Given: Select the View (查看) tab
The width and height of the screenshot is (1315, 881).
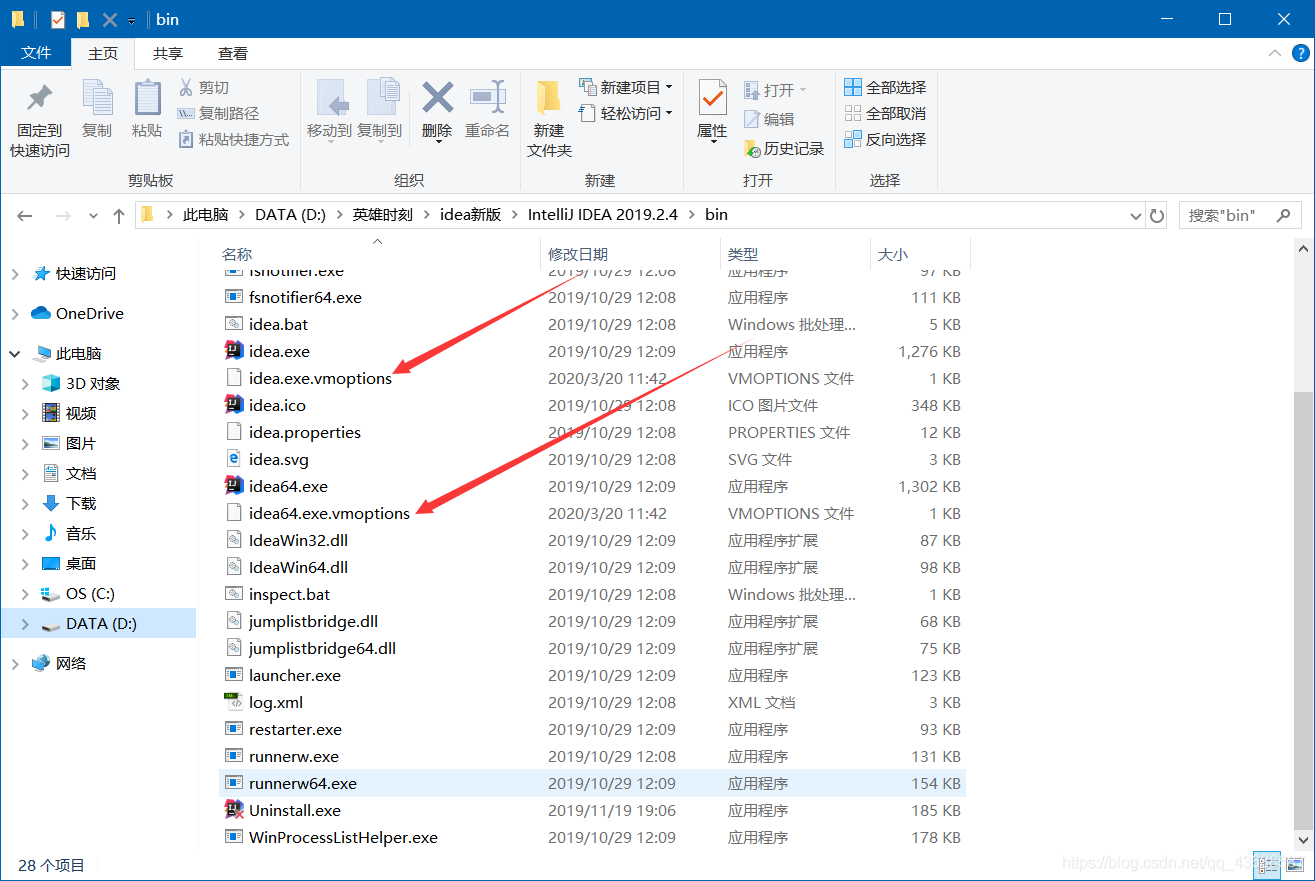Looking at the screenshot, I should tap(233, 53).
